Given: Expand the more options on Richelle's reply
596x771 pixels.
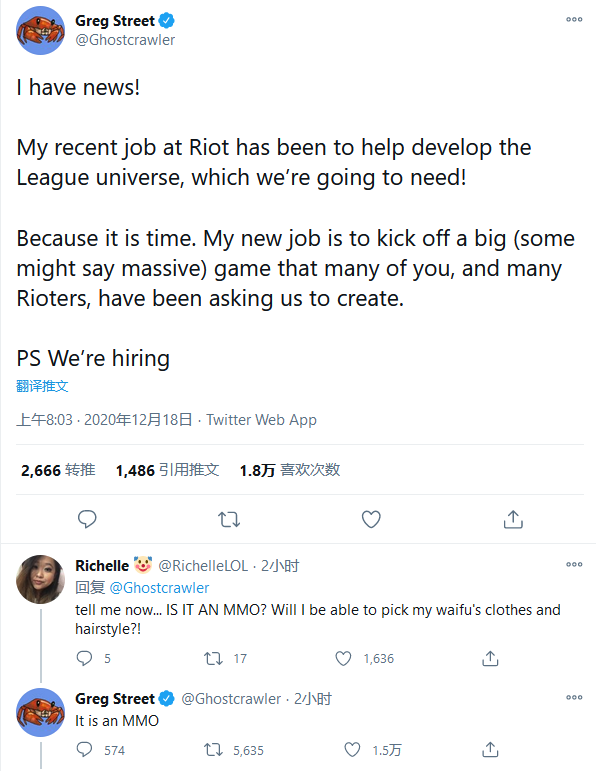Looking at the screenshot, I should (x=574, y=564).
